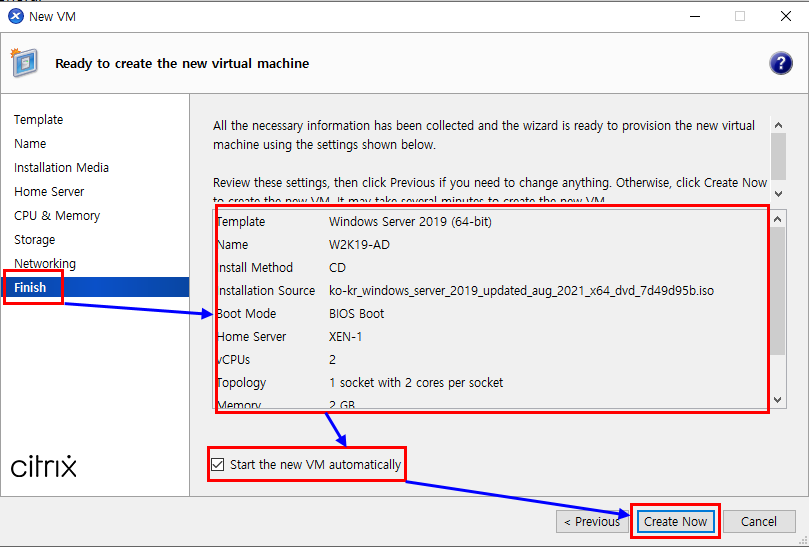This screenshot has height=547, width=809.
Task: Click the settings summary scrollbar thumb
Action: 778,291
